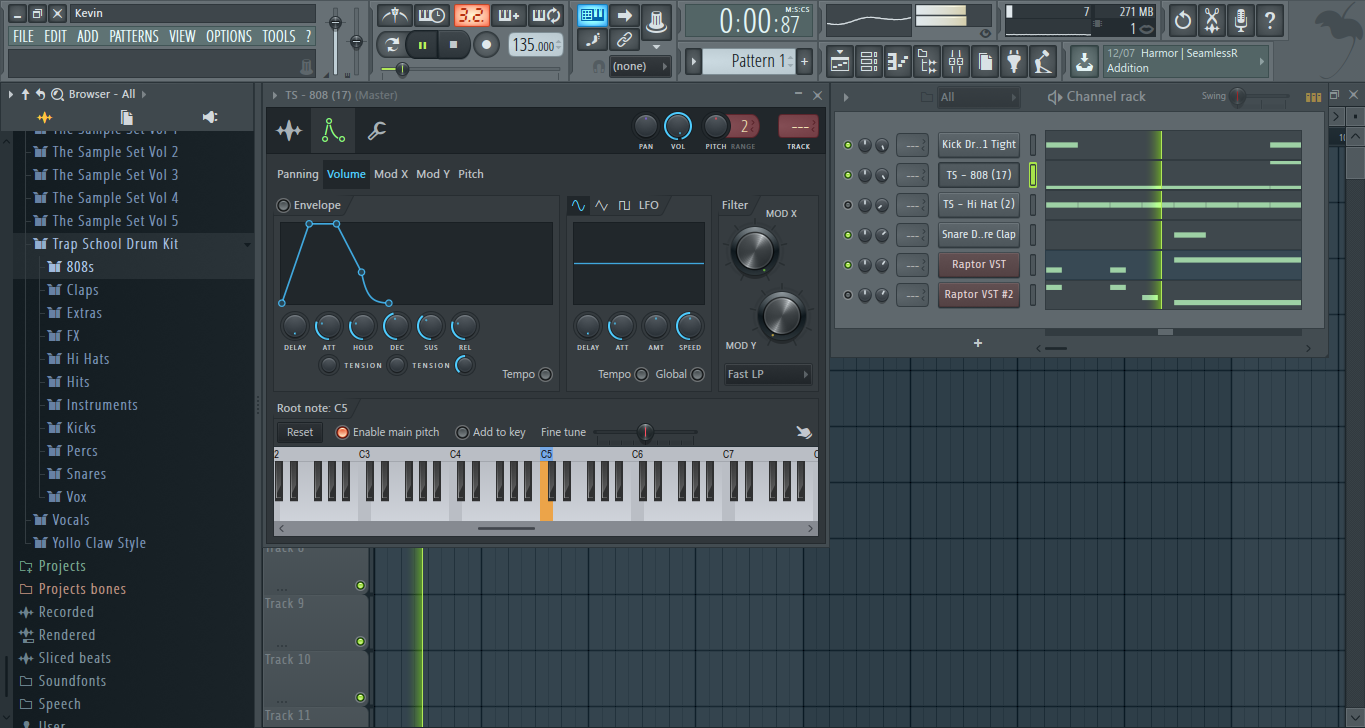The image size is (1365, 728).
Task: Open the envelope instrument settings tab icon
Action: [x=333, y=130]
